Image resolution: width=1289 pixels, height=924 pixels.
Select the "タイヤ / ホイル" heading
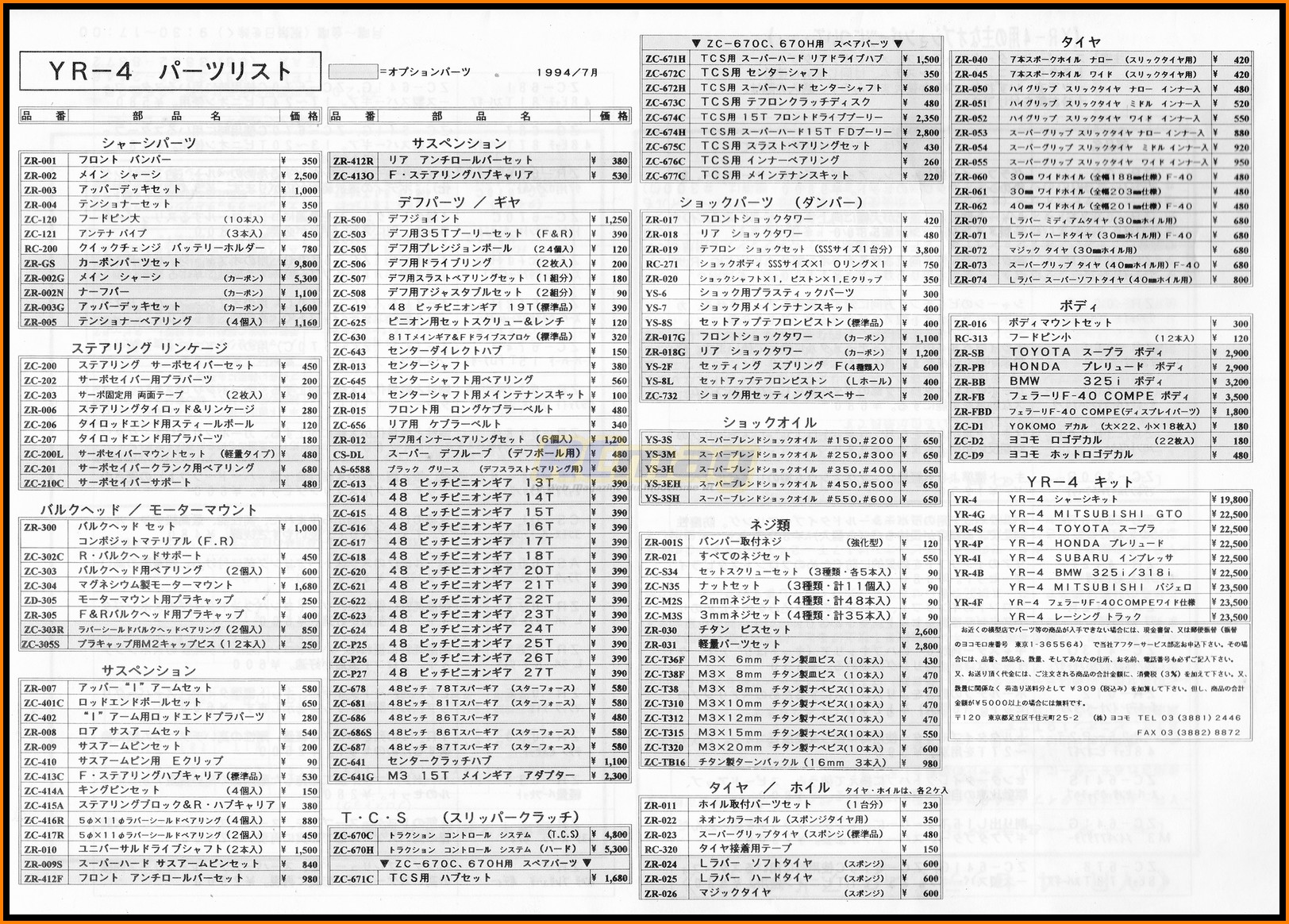pos(770,787)
